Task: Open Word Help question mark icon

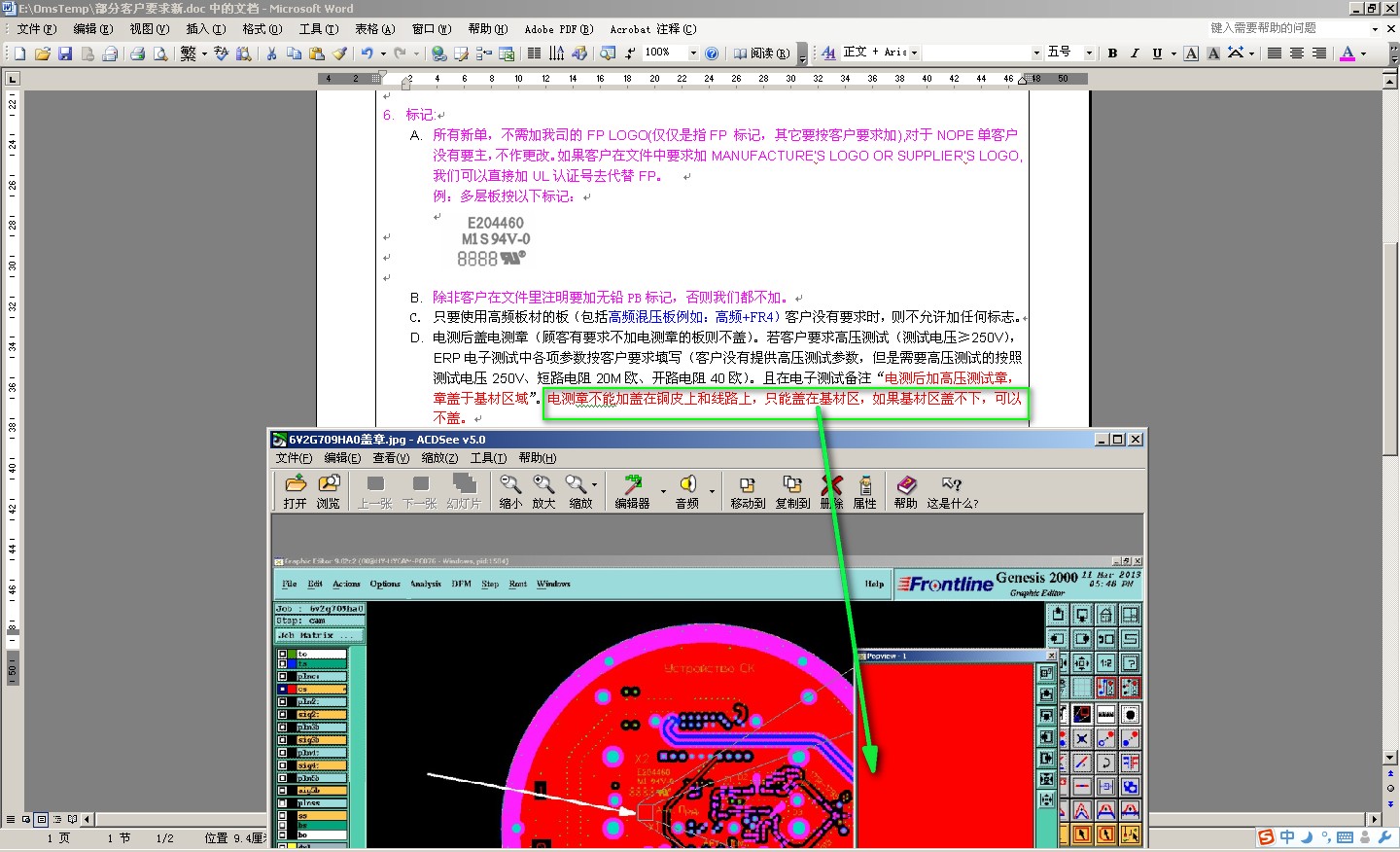Action: click(x=712, y=53)
